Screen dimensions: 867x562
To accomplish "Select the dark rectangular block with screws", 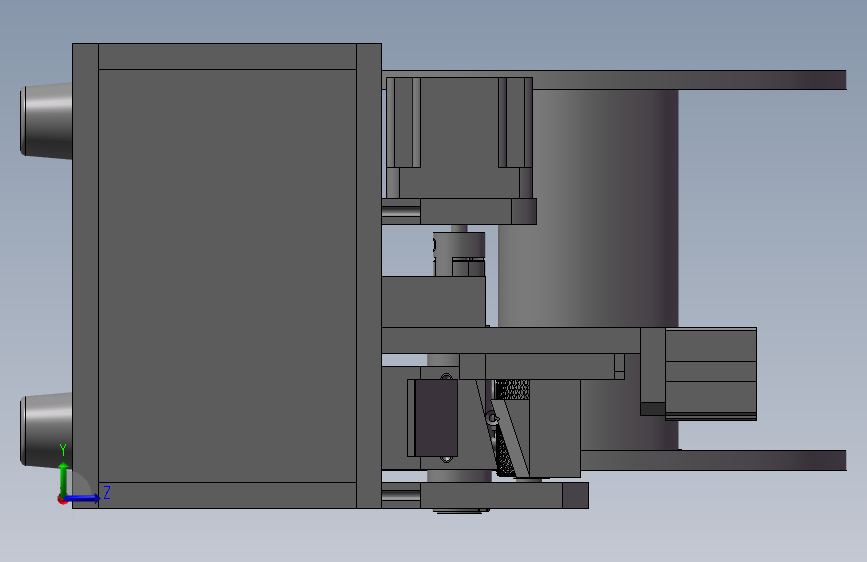I will 436,418.
